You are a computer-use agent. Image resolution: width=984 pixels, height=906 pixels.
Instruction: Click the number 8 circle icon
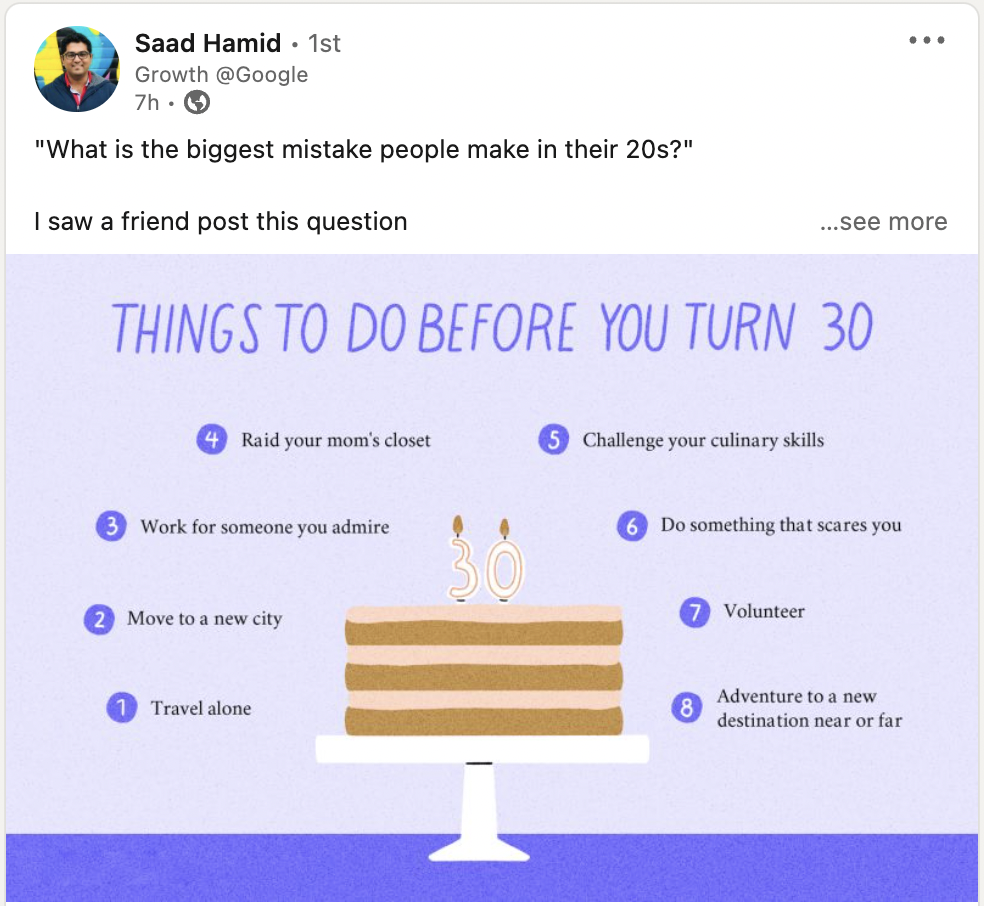coord(686,708)
